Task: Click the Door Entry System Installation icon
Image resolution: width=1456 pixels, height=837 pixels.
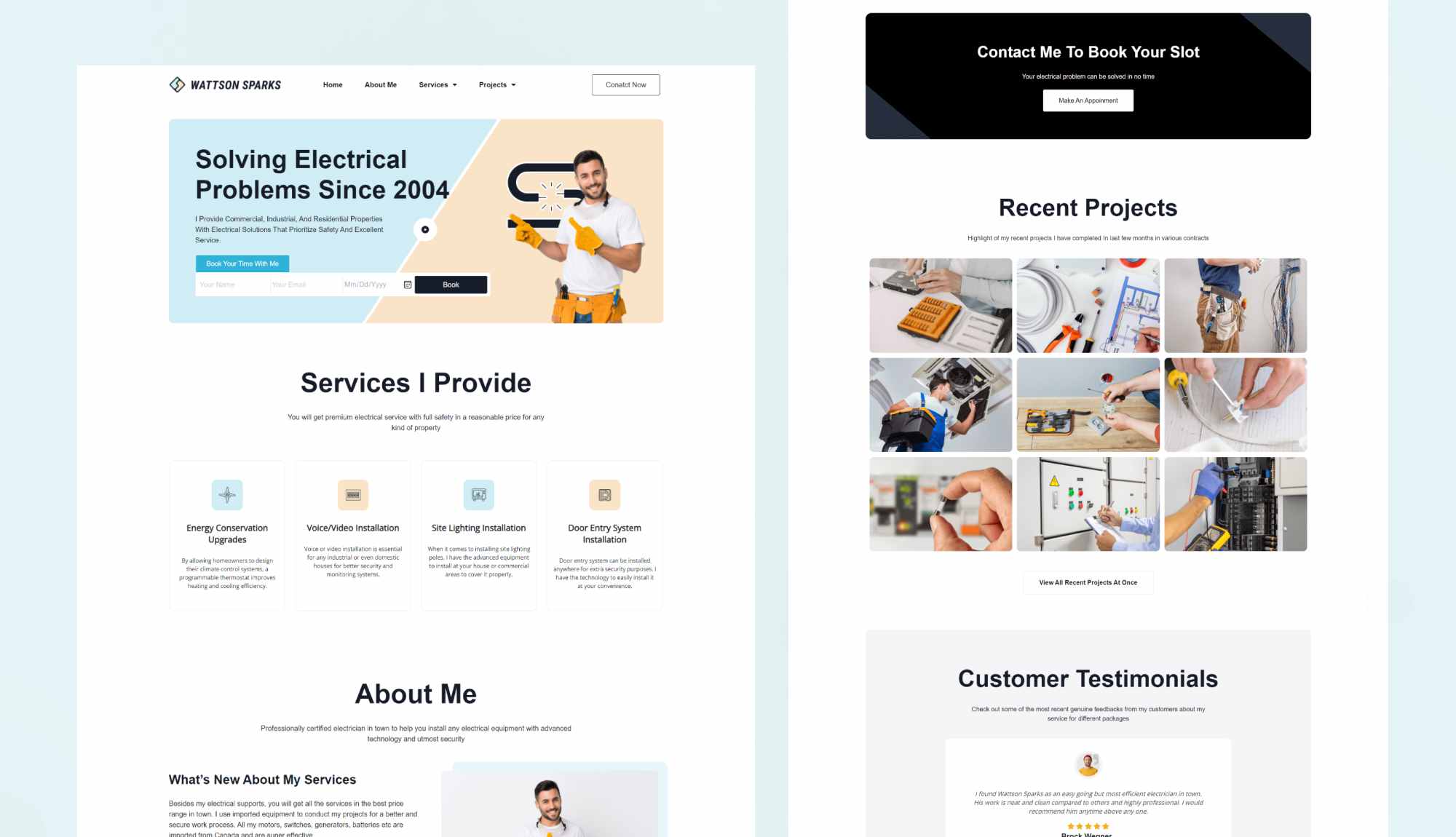Action: [x=604, y=494]
